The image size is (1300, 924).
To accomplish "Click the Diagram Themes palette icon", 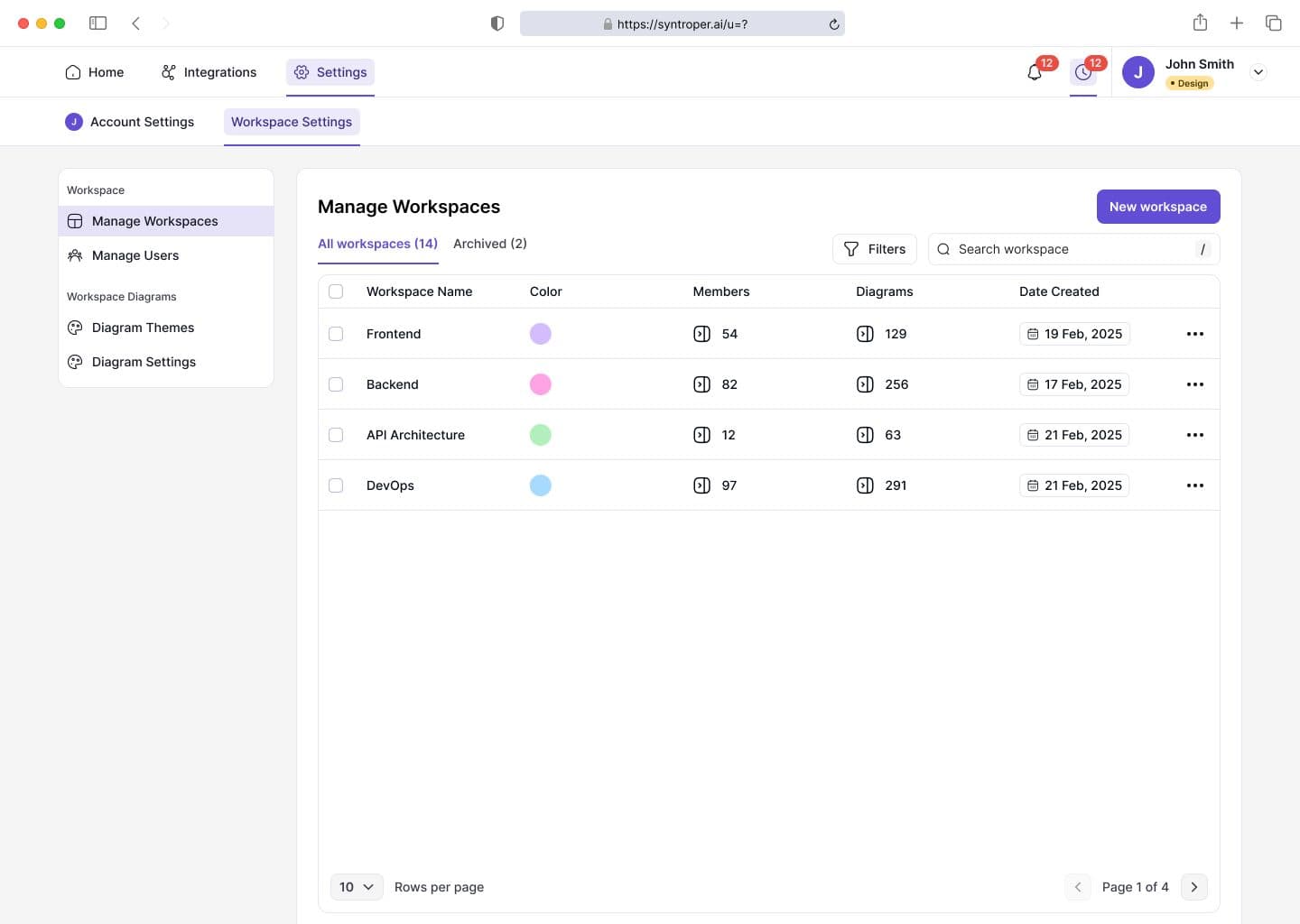I will (75, 328).
